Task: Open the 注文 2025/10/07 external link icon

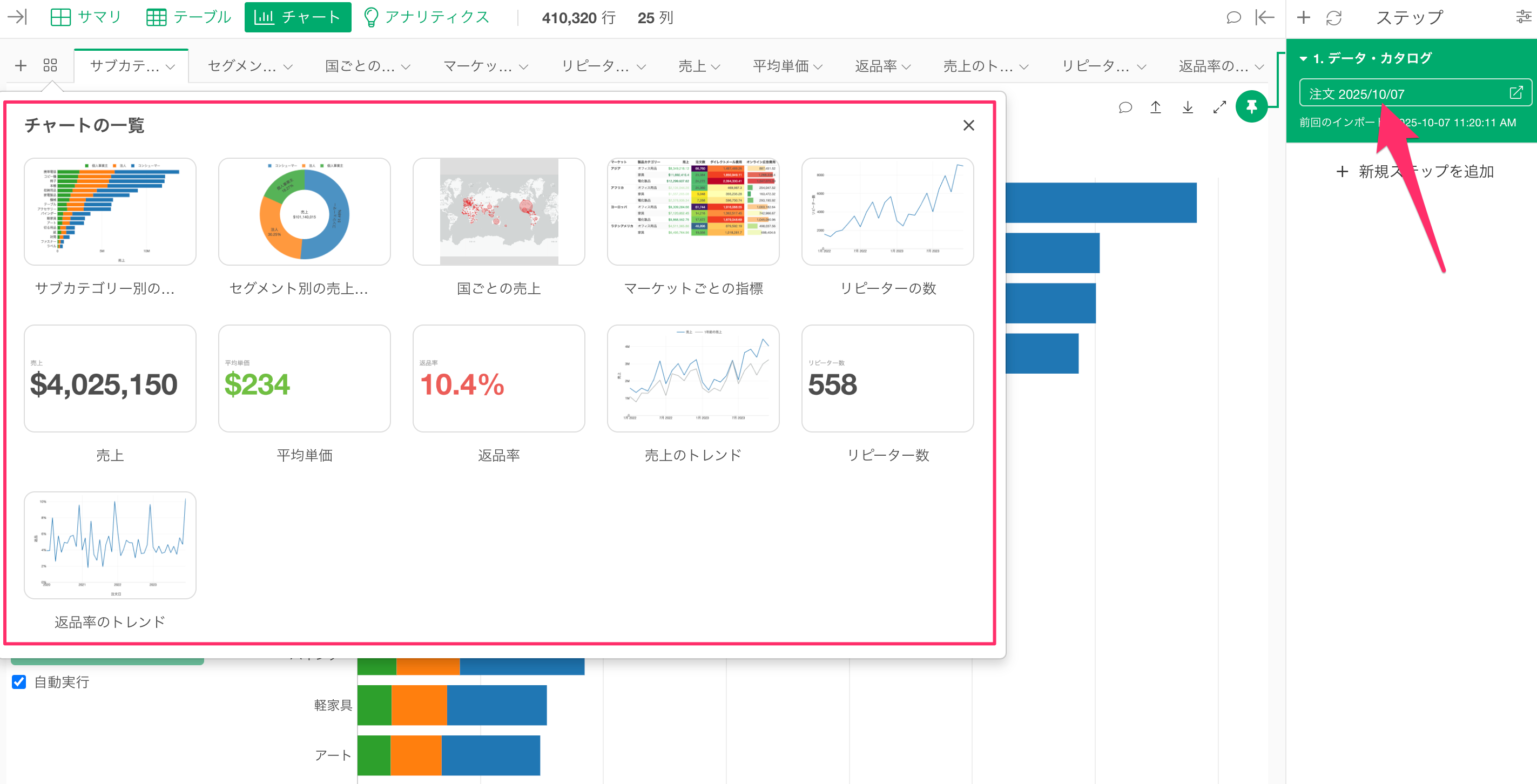Action: pyautogui.click(x=1515, y=92)
